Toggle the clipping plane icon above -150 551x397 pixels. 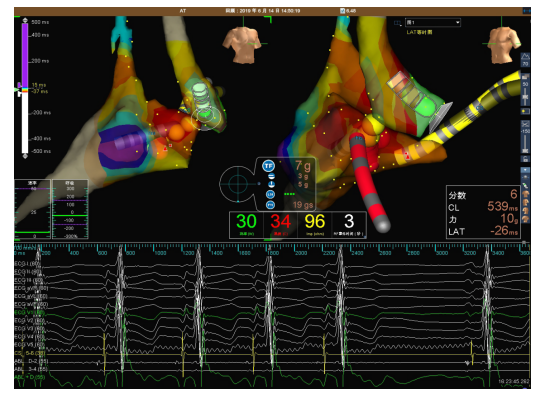(525, 124)
